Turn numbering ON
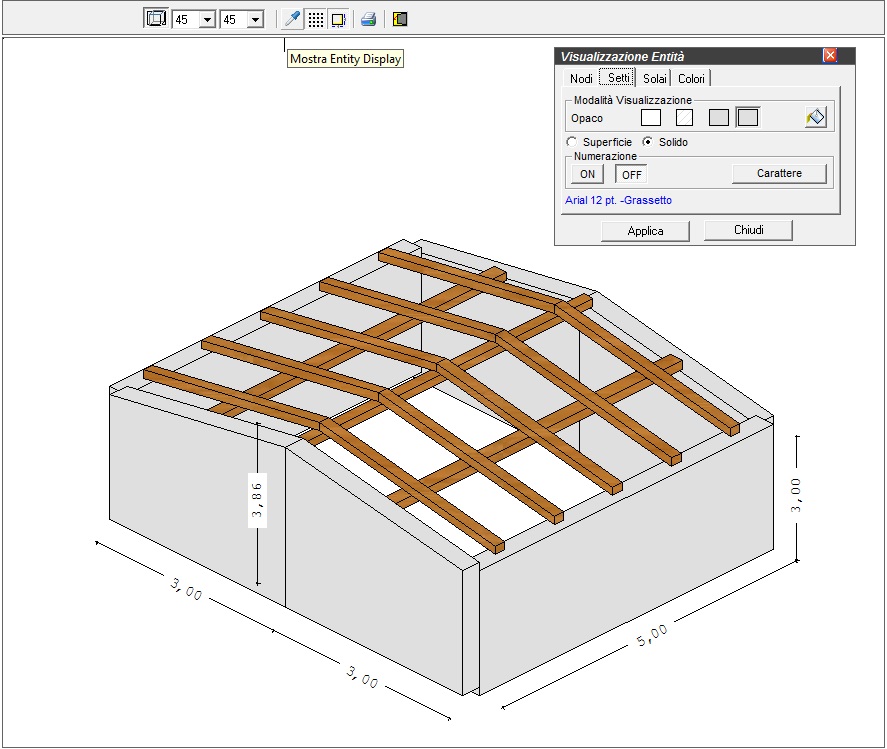The image size is (887, 749). [x=587, y=174]
